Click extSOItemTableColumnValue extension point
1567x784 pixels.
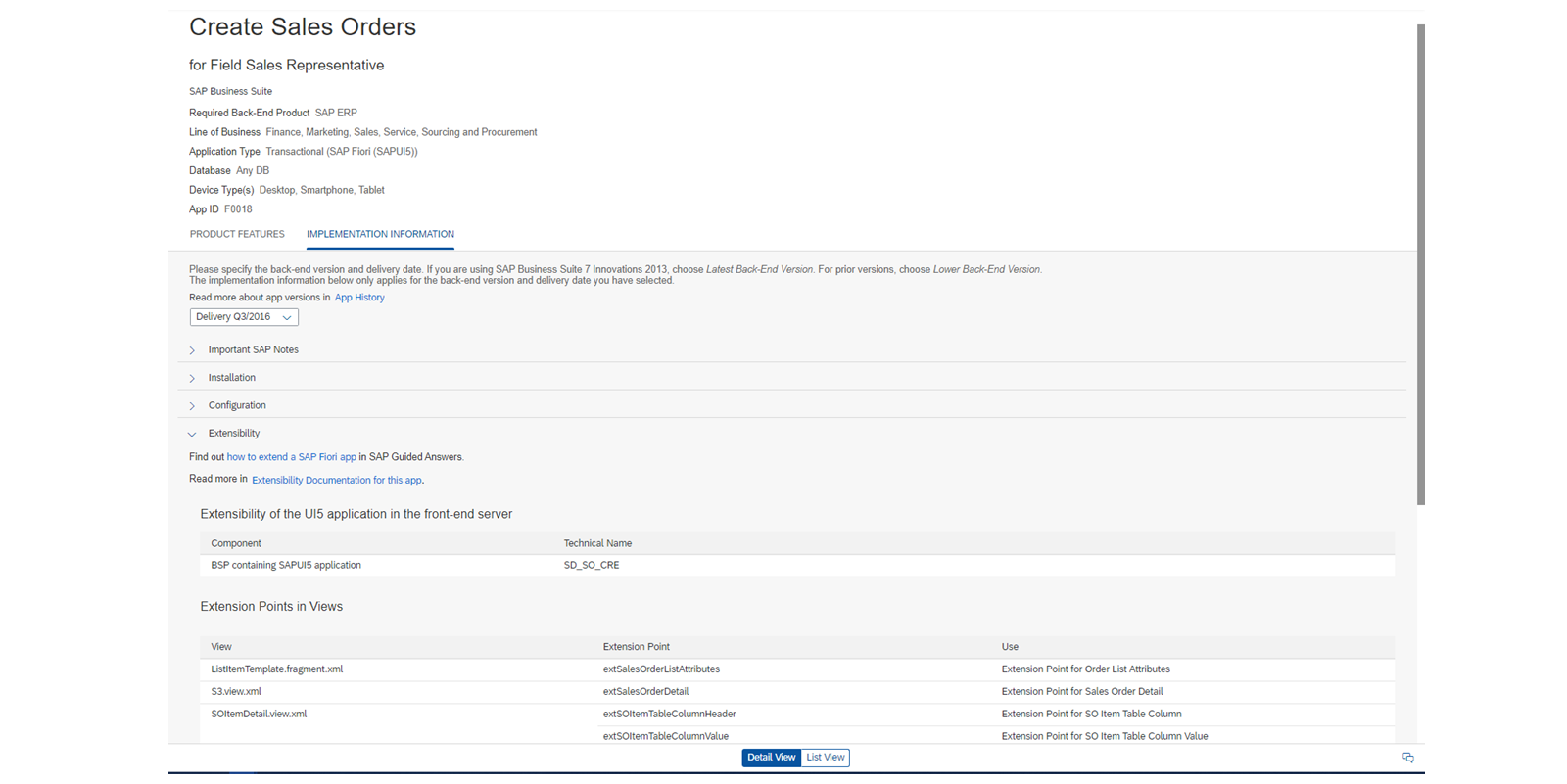coord(666,736)
